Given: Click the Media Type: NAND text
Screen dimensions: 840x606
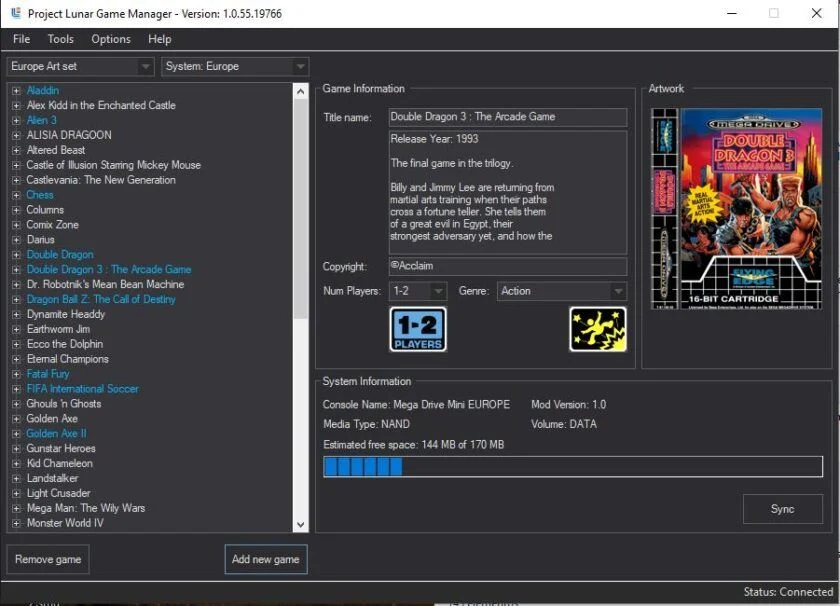Looking at the screenshot, I should [366, 424].
